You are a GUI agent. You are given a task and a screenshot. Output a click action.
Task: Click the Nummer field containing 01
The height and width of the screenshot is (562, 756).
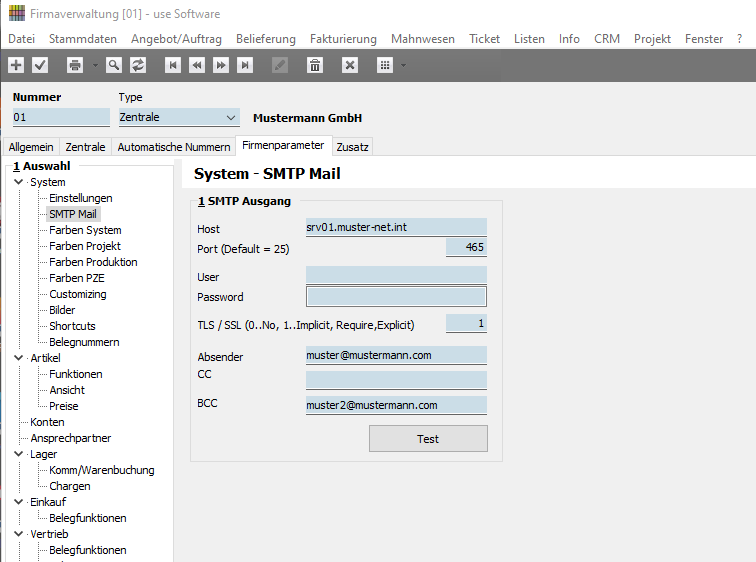pos(61,117)
